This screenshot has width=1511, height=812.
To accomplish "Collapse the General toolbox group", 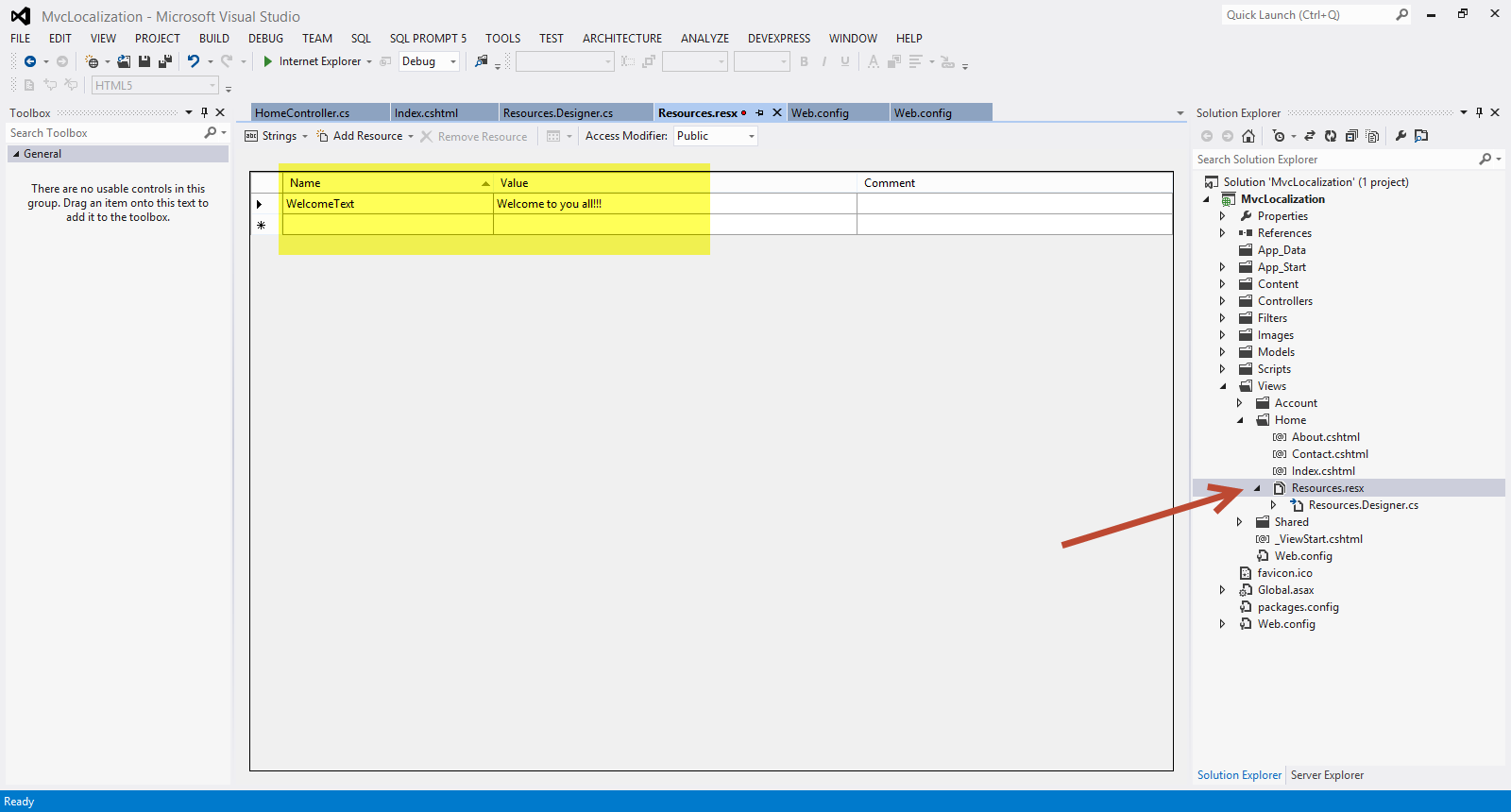I will [x=16, y=154].
